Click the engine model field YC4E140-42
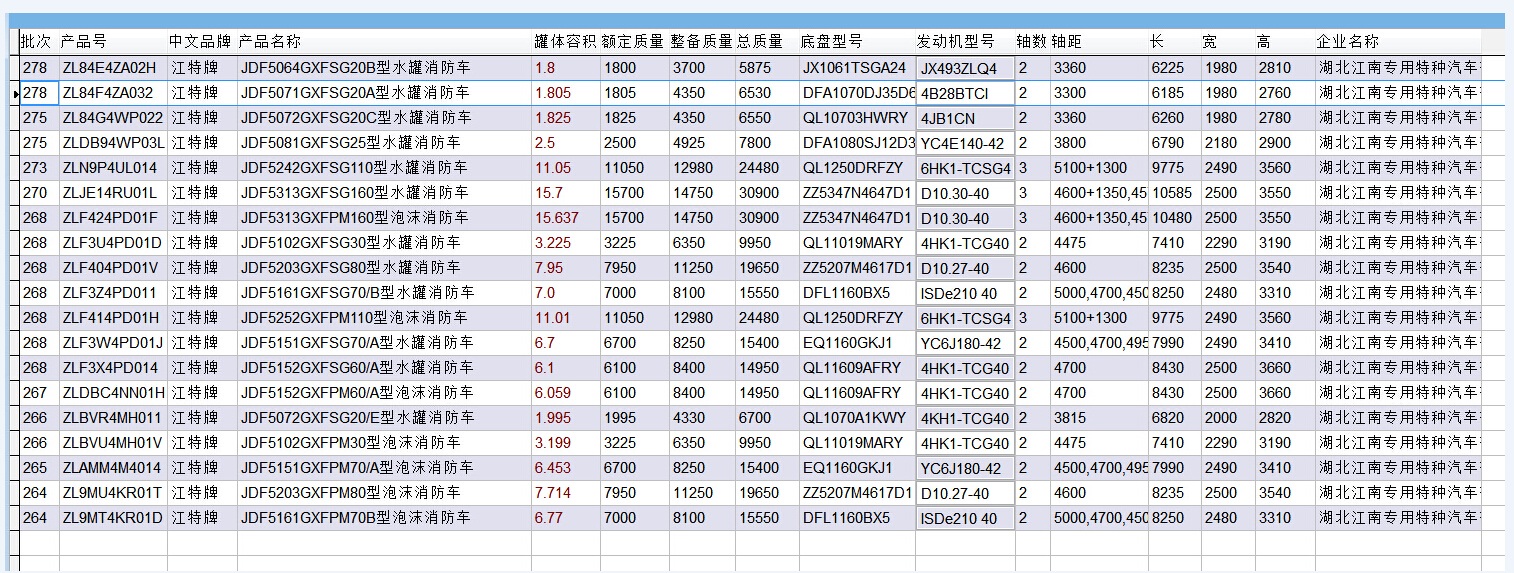Image resolution: width=1514 pixels, height=573 pixels. 964,144
